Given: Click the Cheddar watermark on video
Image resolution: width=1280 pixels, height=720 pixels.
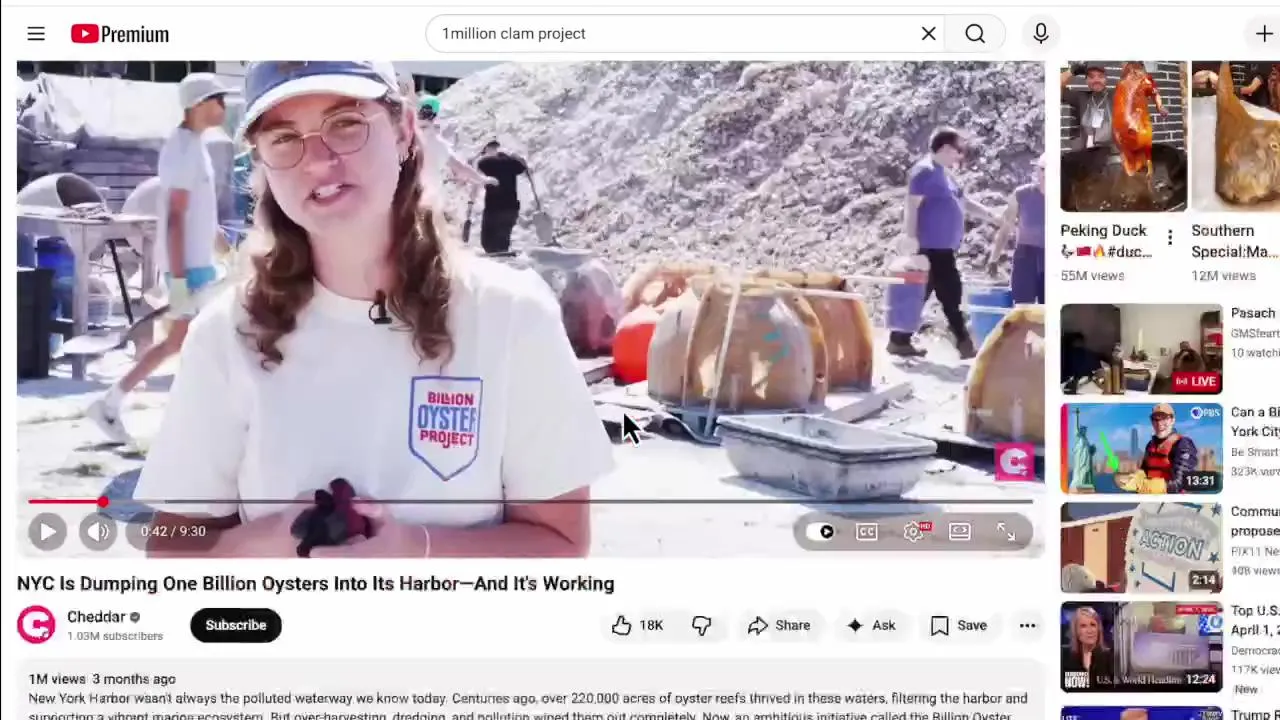Looking at the screenshot, I should tap(1014, 461).
